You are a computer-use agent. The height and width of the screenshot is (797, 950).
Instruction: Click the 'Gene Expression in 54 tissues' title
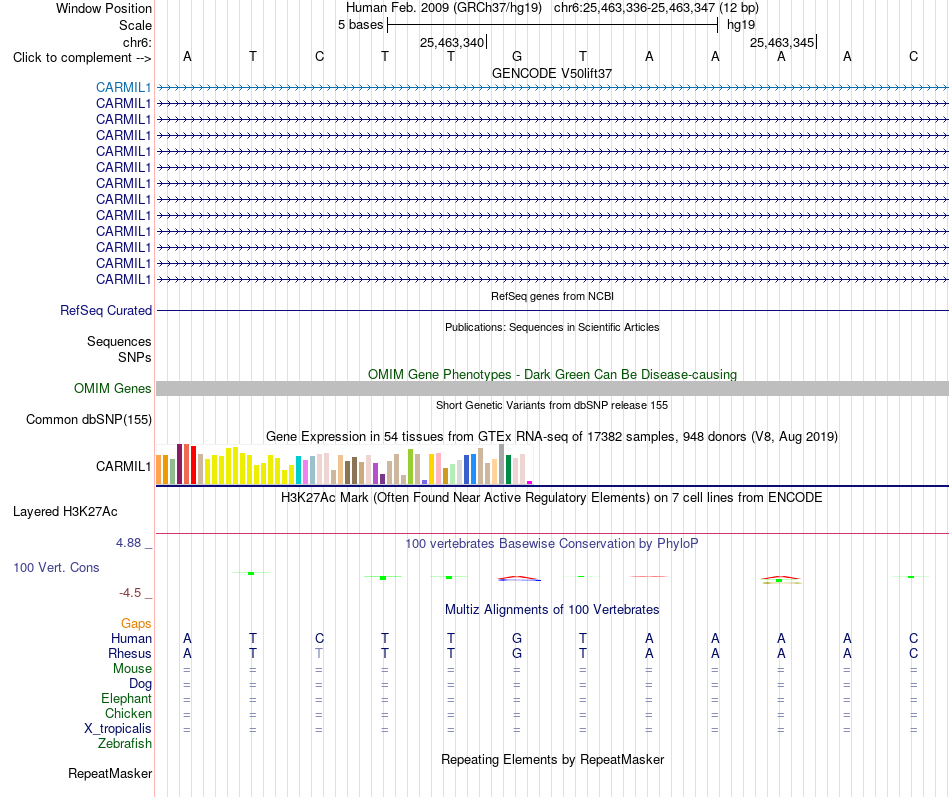(552, 436)
